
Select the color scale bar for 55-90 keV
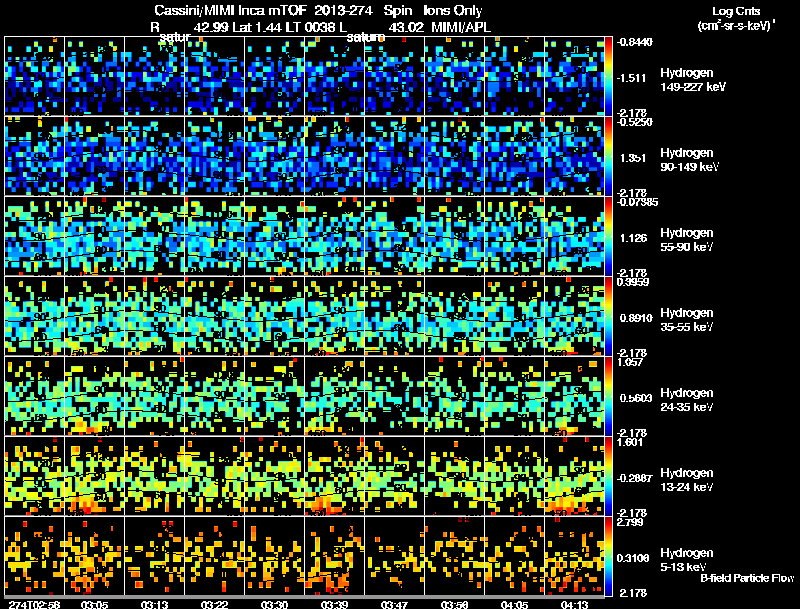click(608, 236)
